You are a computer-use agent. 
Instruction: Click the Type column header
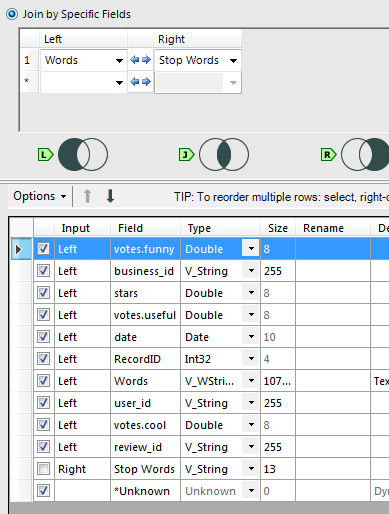[220, 228]
